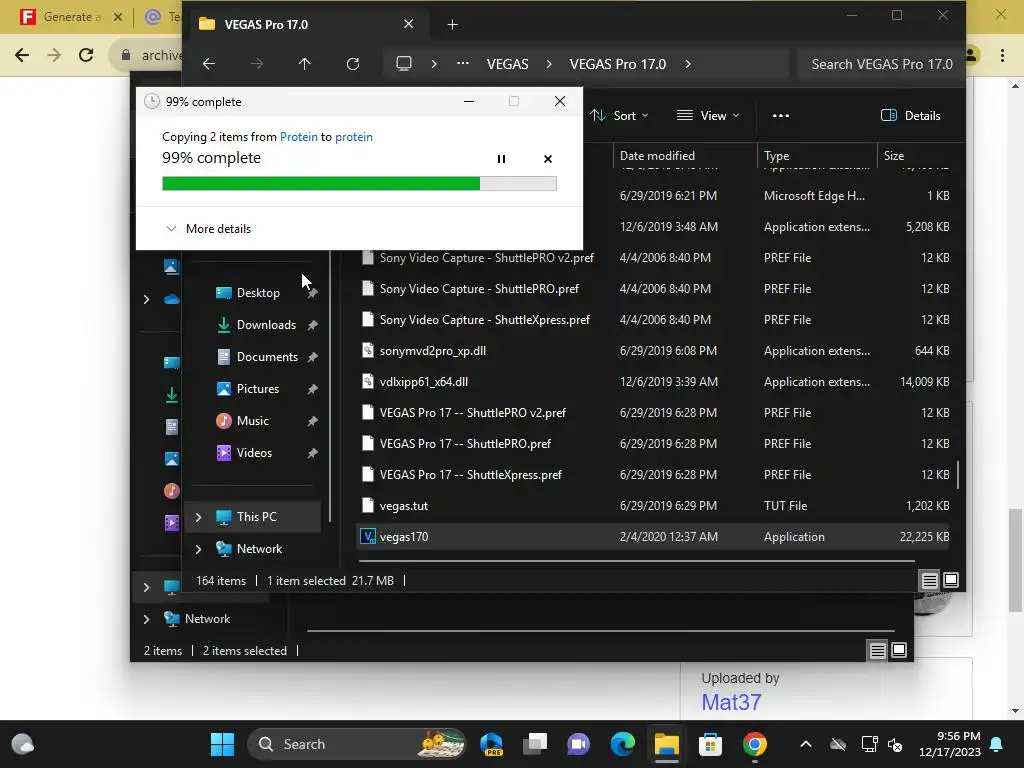Select the vegas.tut file
Screen dimensions: 1024x768
(653, 505)
